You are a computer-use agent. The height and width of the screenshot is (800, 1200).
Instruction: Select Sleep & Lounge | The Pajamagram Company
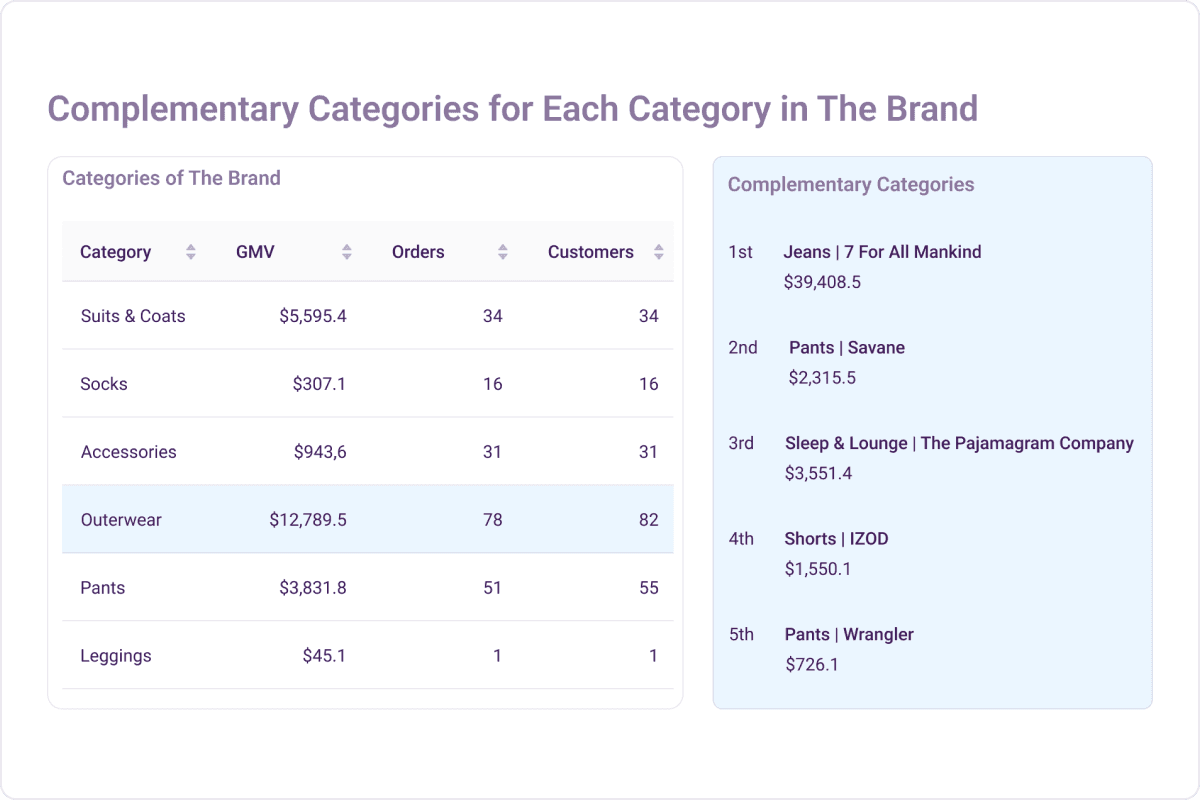tap(958, 443)
